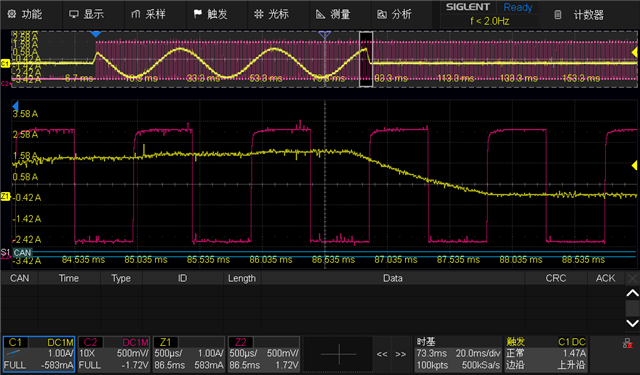640x375 pixels.
Task: Click the C1 DC1M coupling label
Action: click(60, 342)
